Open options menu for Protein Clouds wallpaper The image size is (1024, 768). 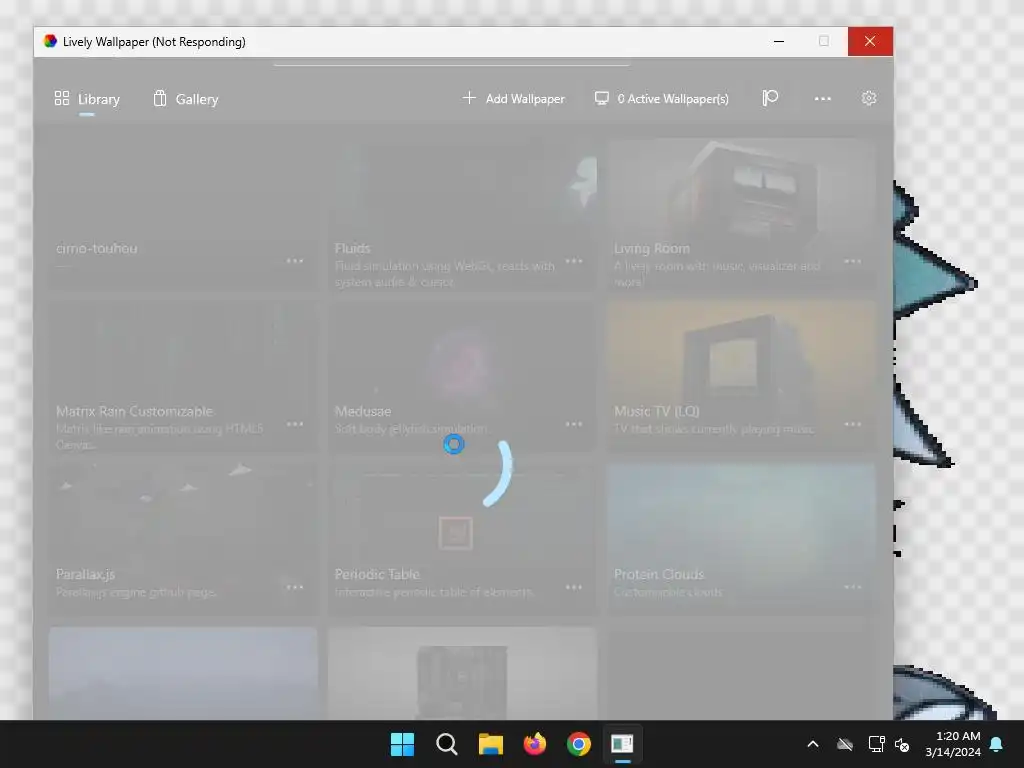[853, 587]
